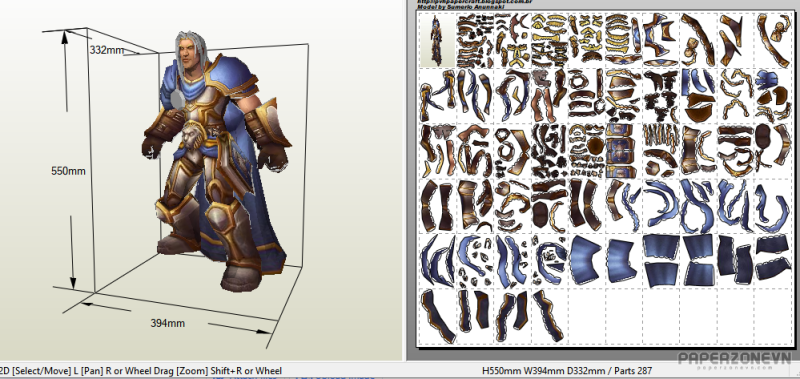
Task: Click the 394mm width dimension label
Action: pyautogui.click(x=167, y=323)
